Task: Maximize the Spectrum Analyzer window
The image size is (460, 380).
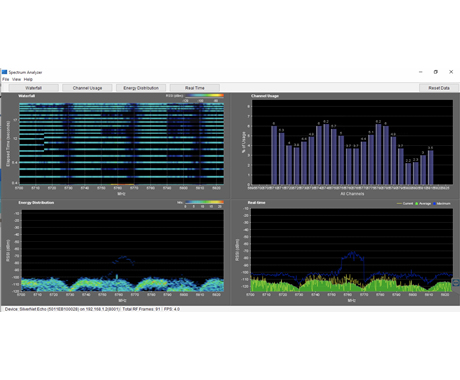Action: (436, 72)
